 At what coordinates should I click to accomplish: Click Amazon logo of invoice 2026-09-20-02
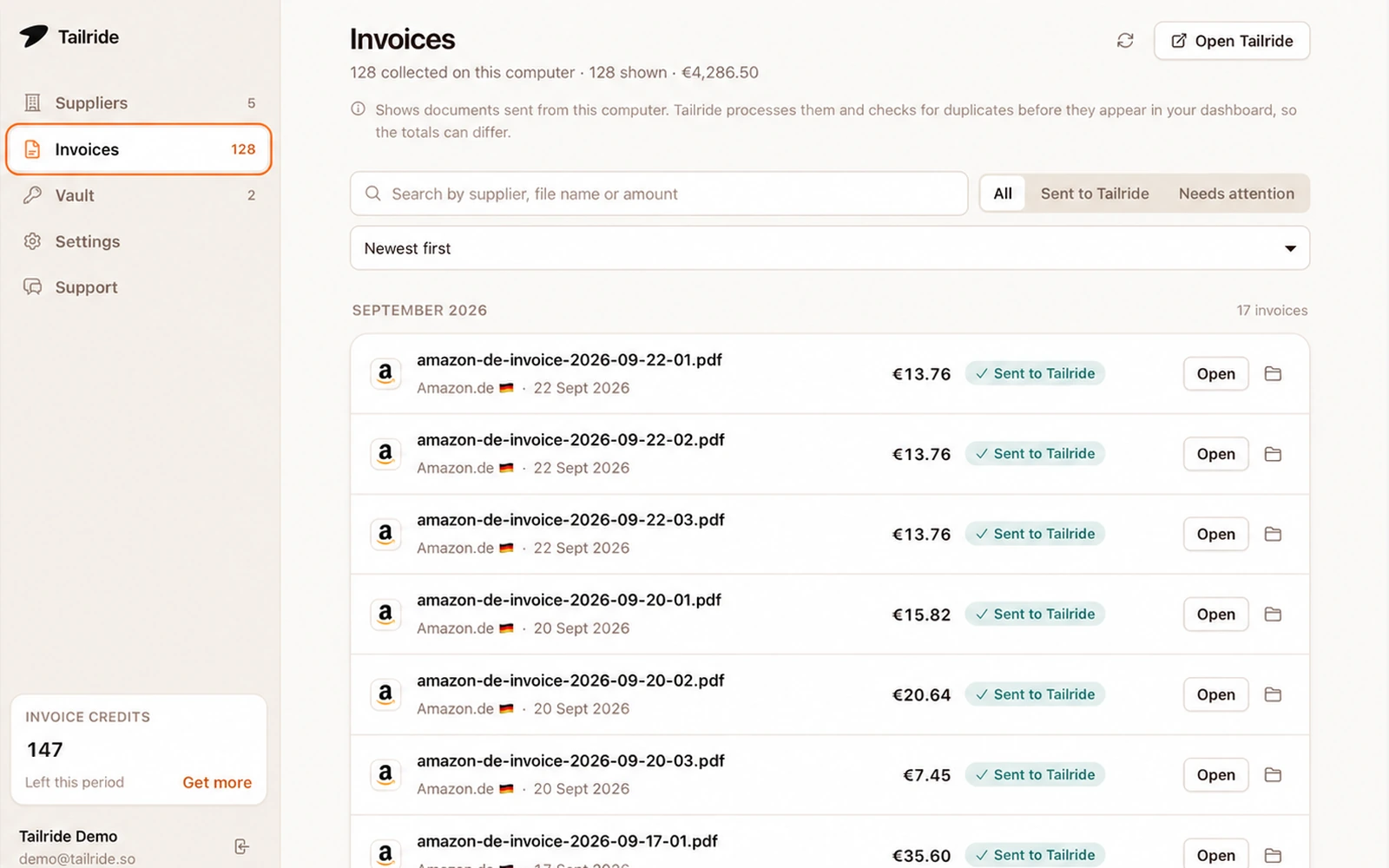point(385,694)
